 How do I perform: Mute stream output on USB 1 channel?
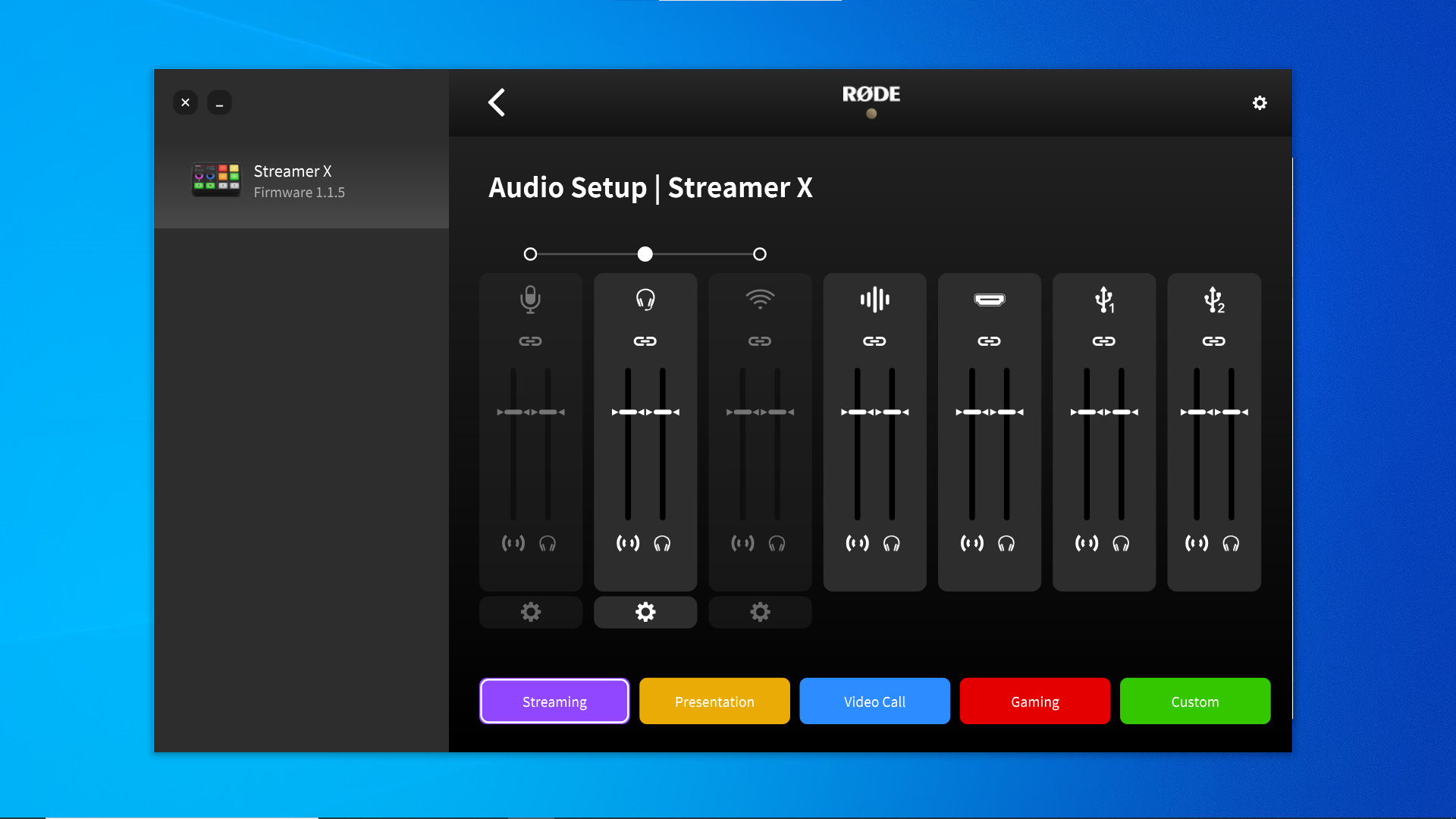[1087, 543]
